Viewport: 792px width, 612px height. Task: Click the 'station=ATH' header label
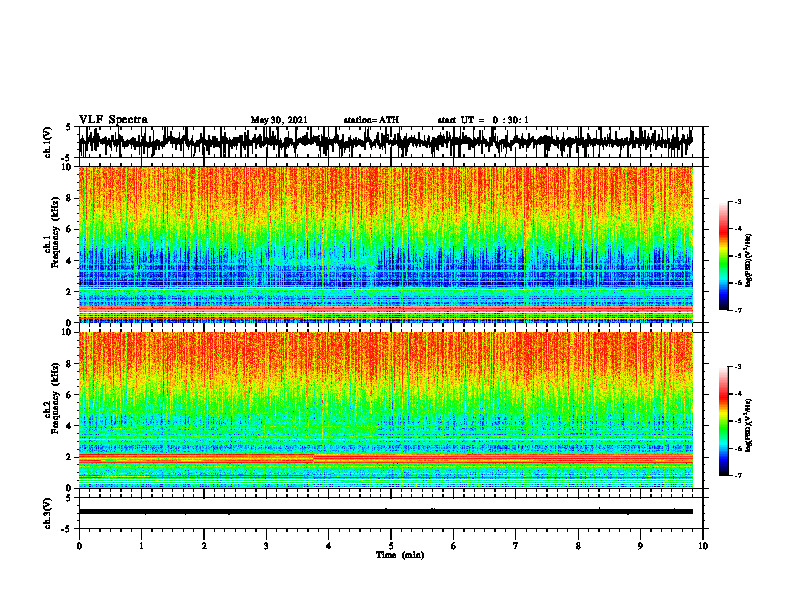(x=371, y=120)
